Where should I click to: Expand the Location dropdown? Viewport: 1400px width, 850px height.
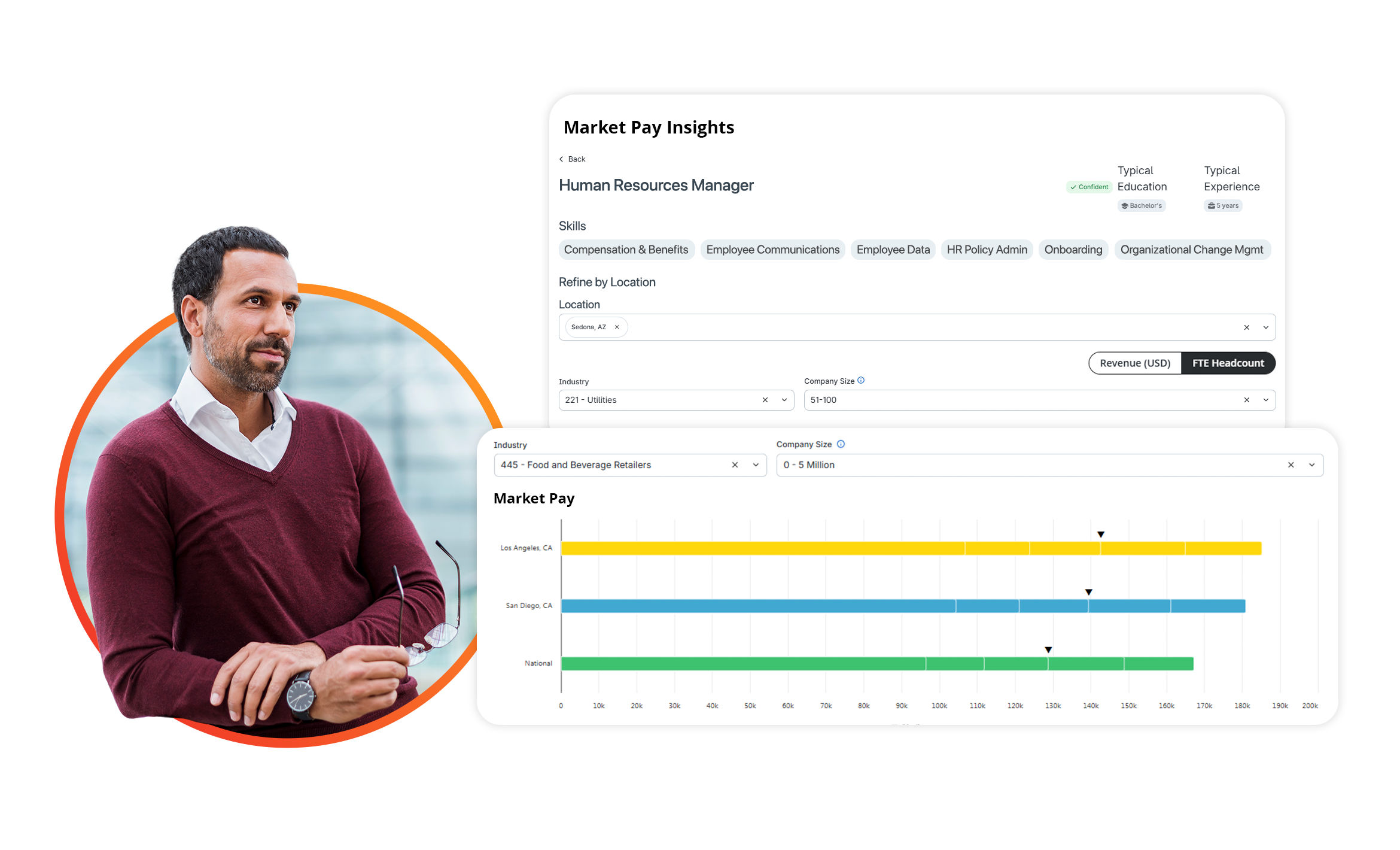pos(1266,327)
